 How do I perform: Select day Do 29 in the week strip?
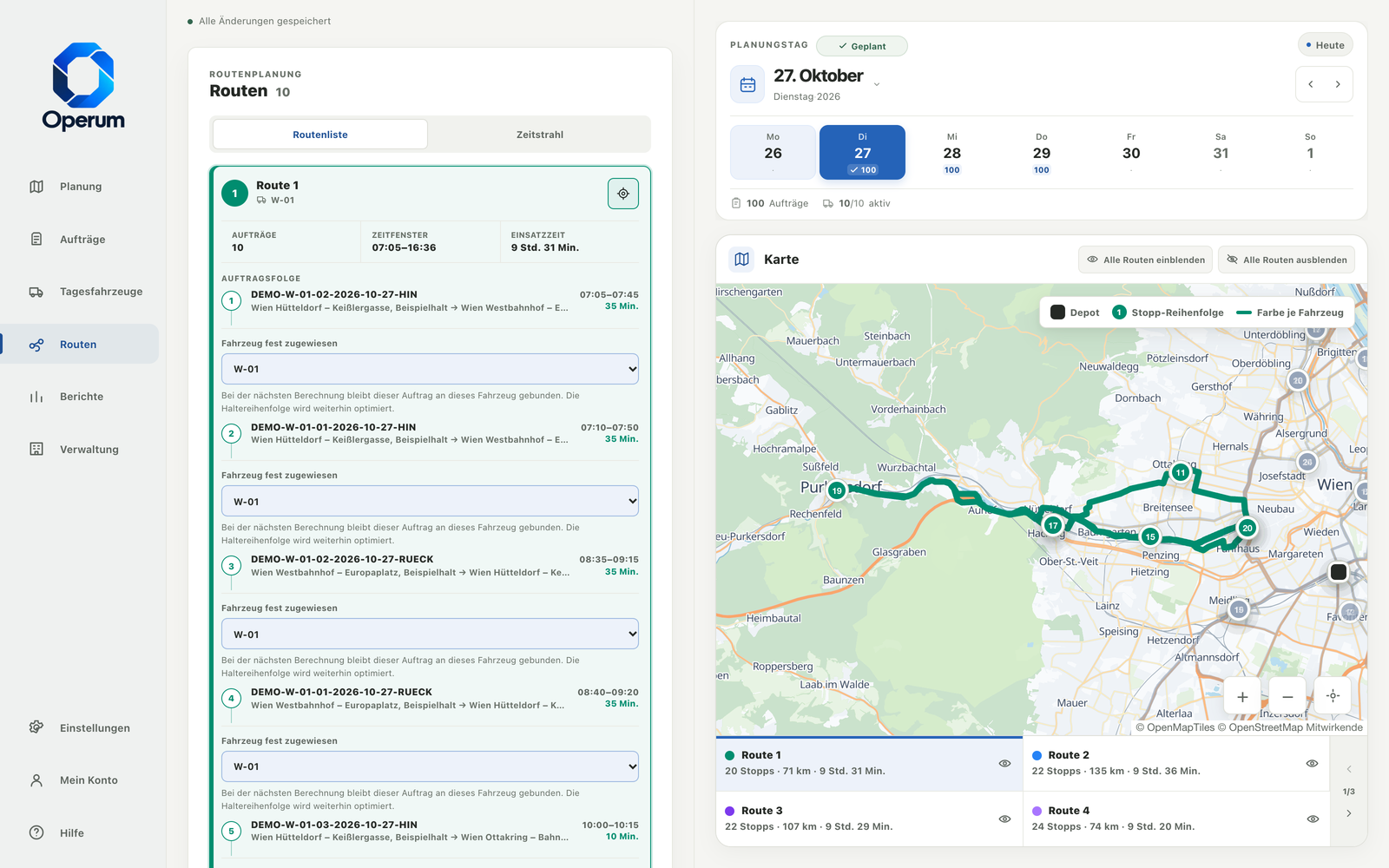[x=1042, y=153]
